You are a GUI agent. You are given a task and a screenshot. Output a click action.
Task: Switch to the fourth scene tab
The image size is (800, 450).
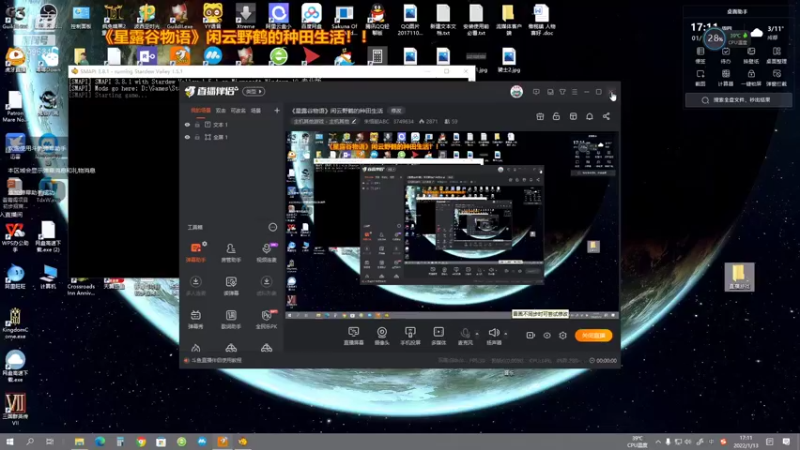[256, 110]
